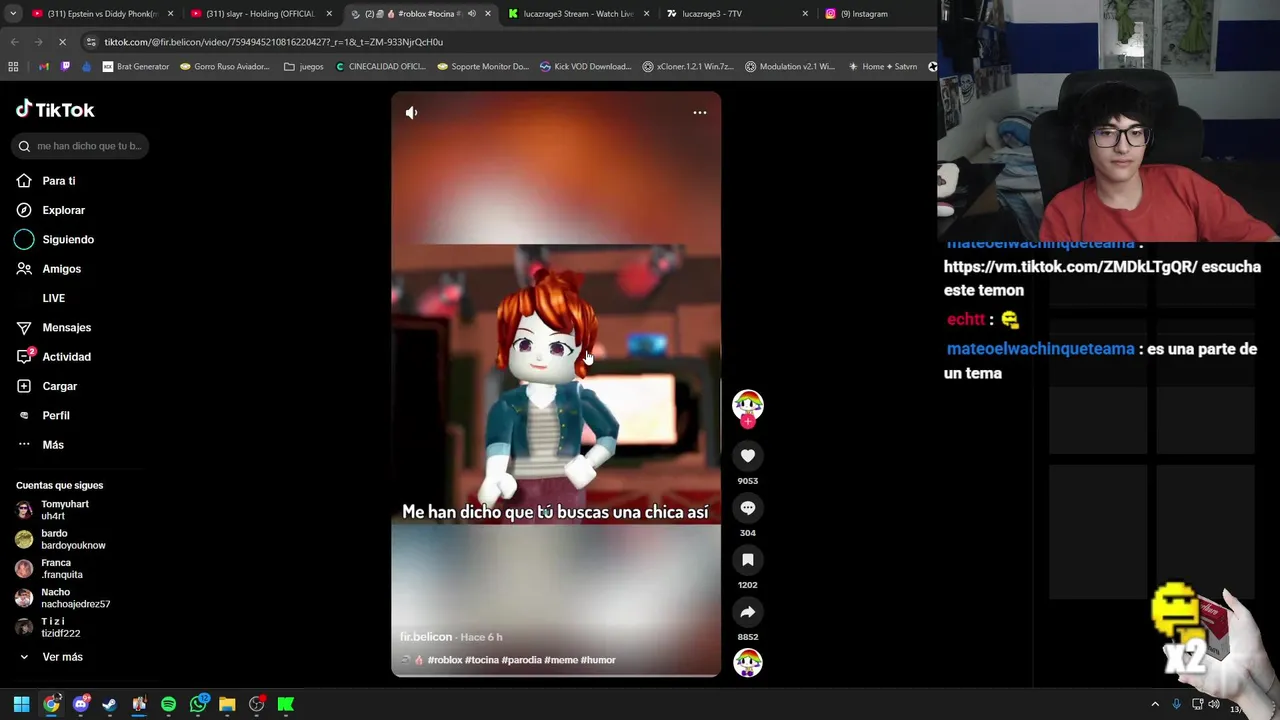Screen dimensions: 1280x720
Task: Click the #meme hashtag
Action: (561, 660)
